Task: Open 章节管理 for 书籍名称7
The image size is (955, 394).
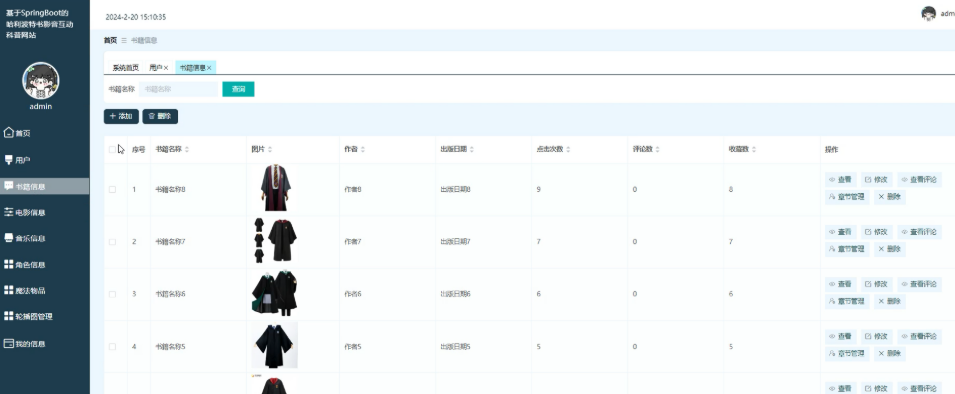Action: coord(847,249)
